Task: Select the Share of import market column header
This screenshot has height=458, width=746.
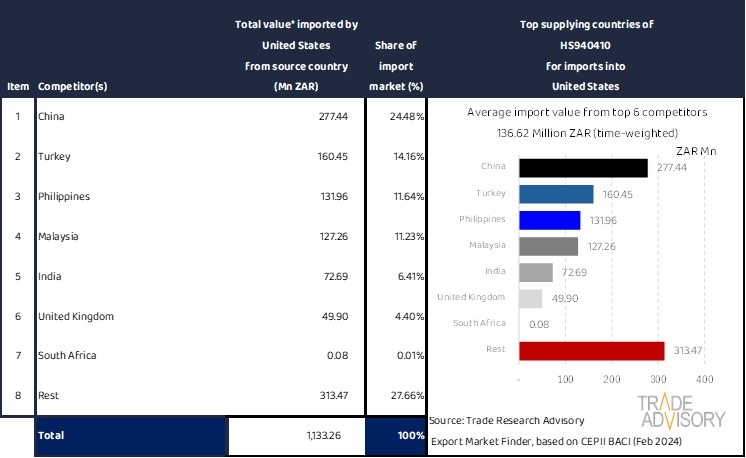Action: coord(395,65)
